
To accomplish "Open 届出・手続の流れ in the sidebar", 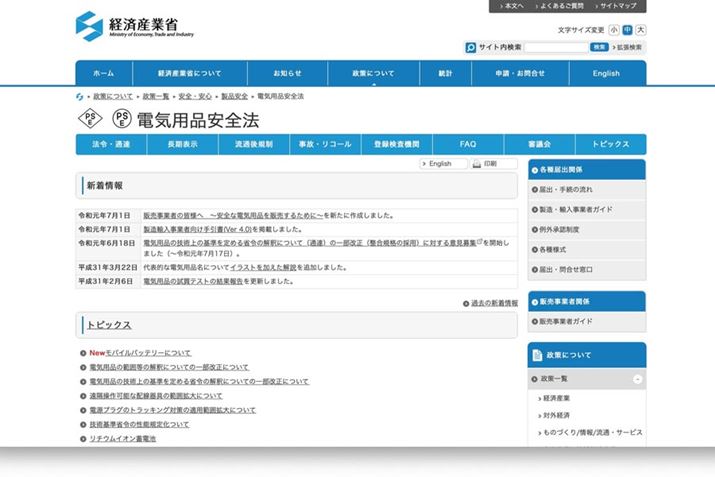I will (566, 189).
